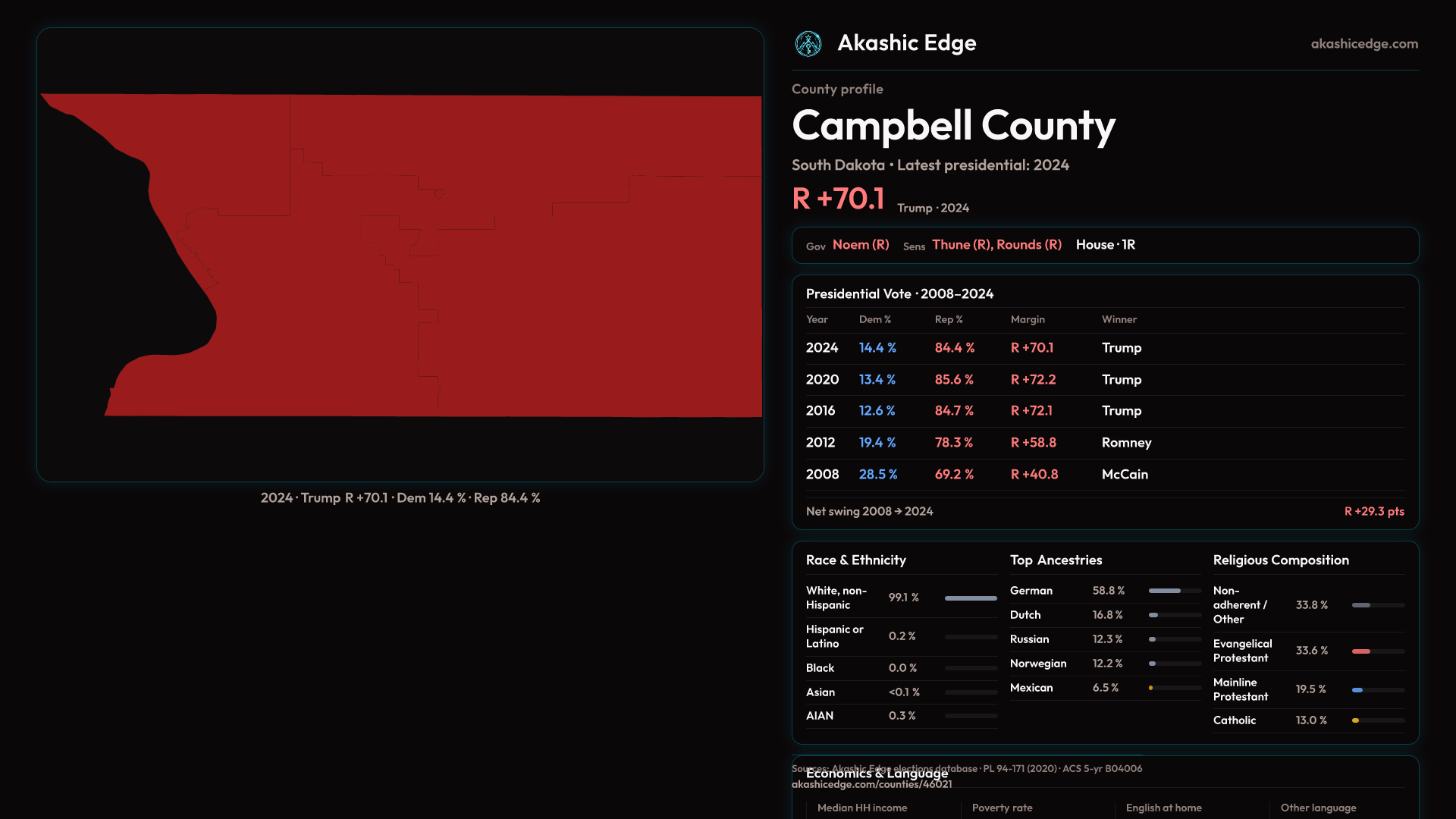1456x819 pixels.
Task: Click the Net swing R +29.3 pts value
Action: 1373,512
